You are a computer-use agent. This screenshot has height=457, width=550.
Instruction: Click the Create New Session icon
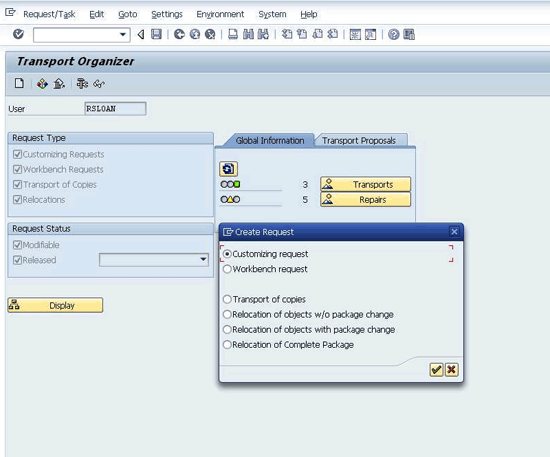click(x=355, y=35)
